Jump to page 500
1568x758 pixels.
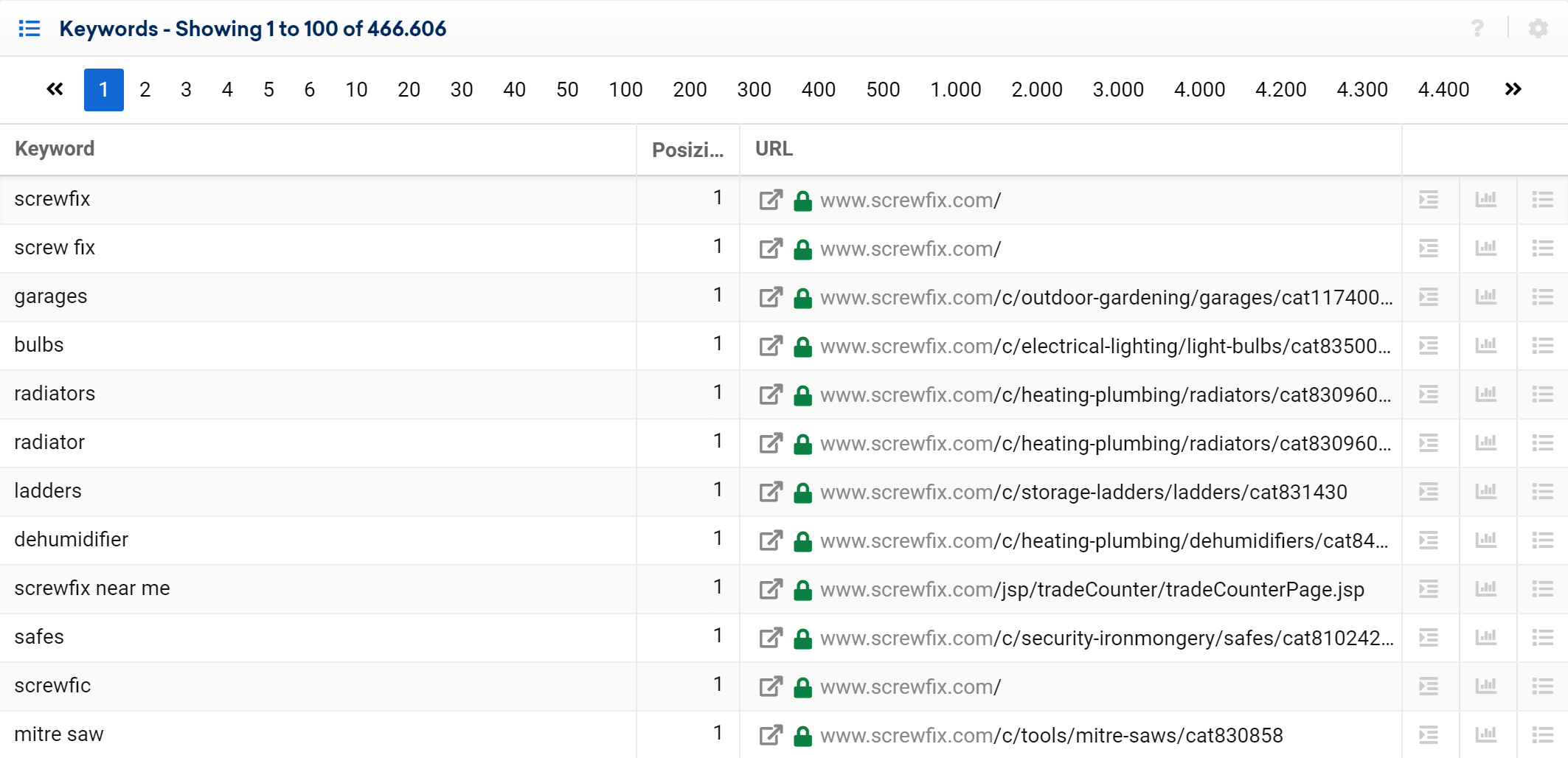tap(884, 90)
